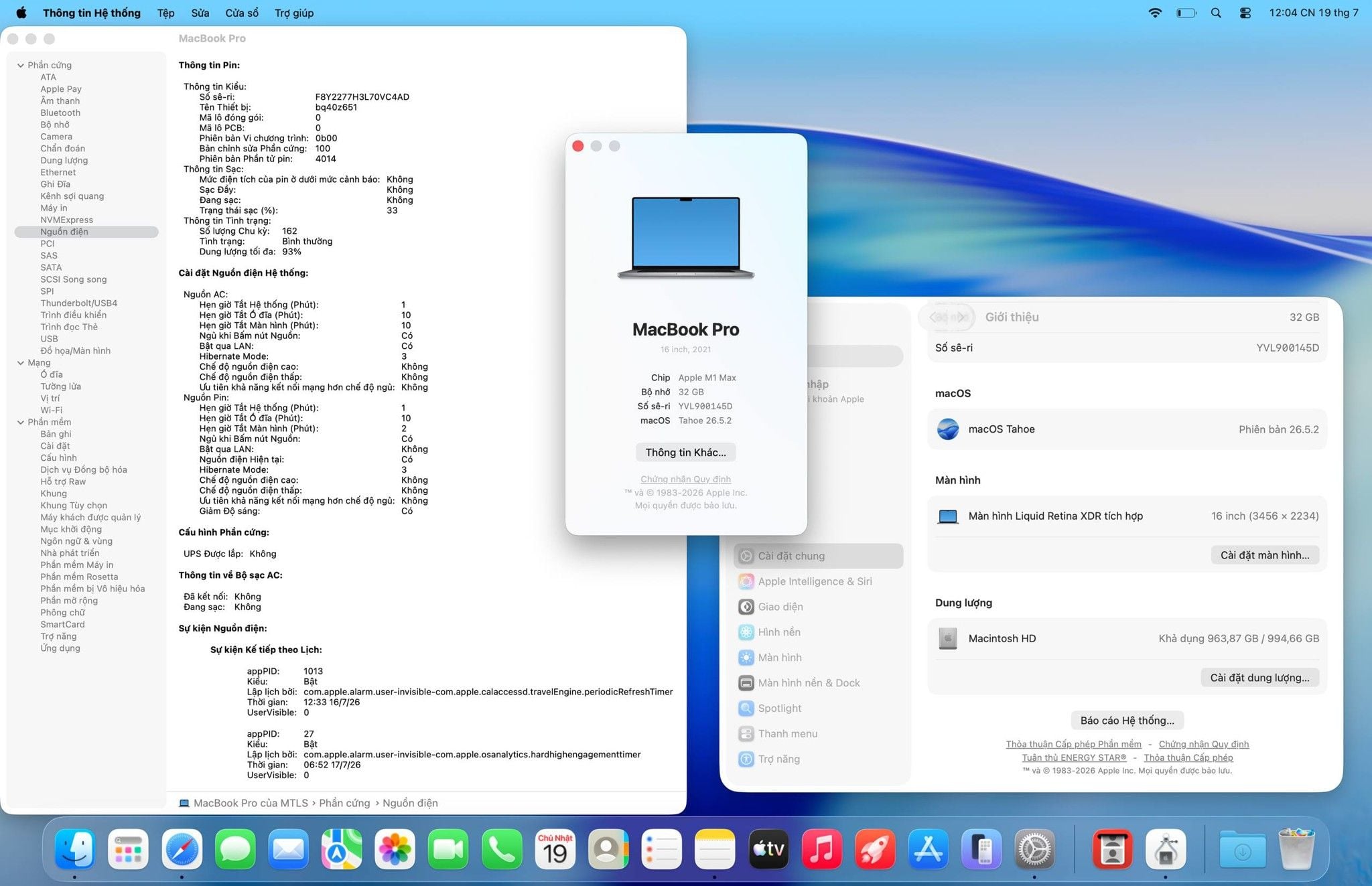Collapse the Phần mềm section in the sidebar
This screenshot has height=886, width=1372.
[x=21, y=422]
